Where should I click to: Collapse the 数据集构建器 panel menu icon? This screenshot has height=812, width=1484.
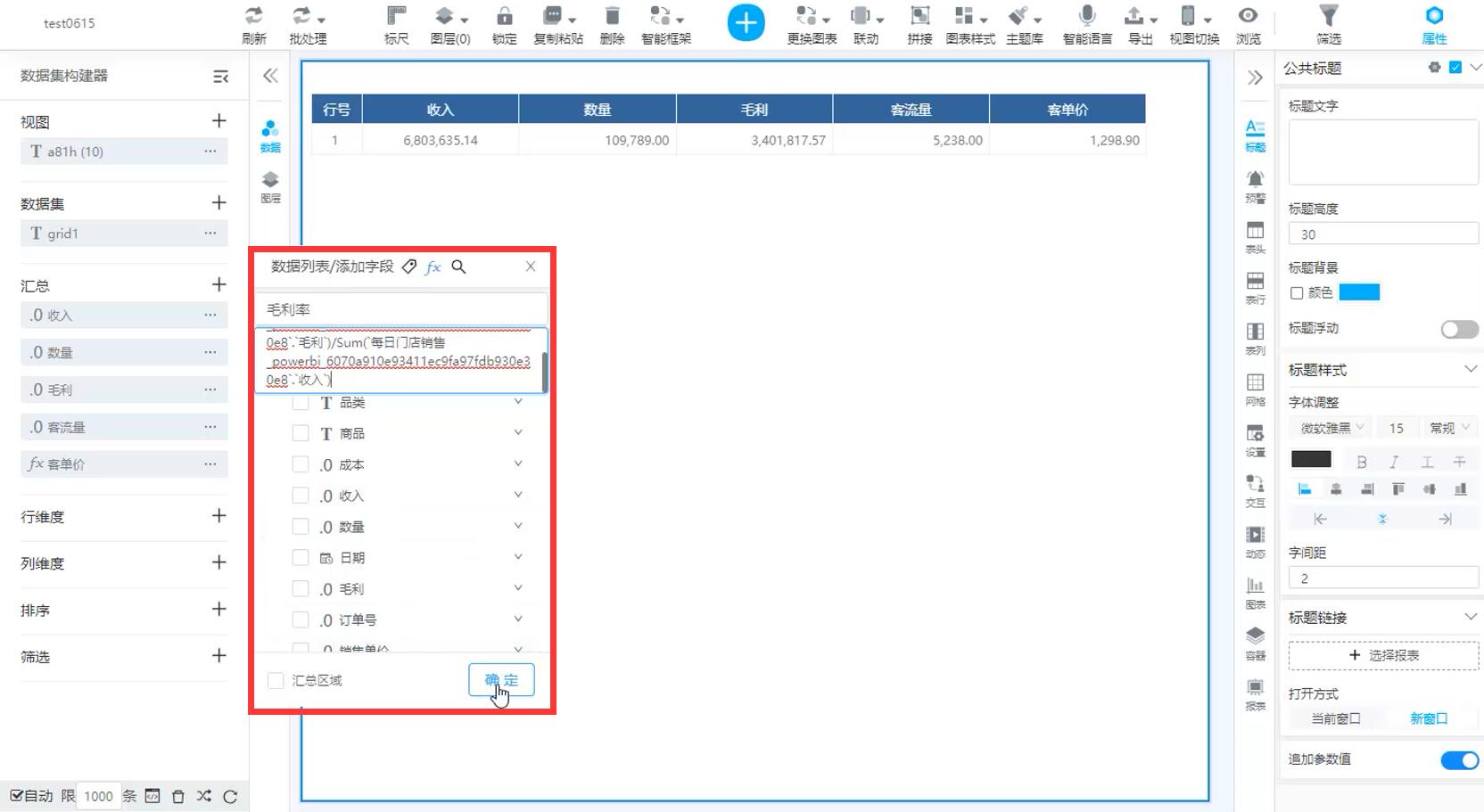tap(221, 77)
